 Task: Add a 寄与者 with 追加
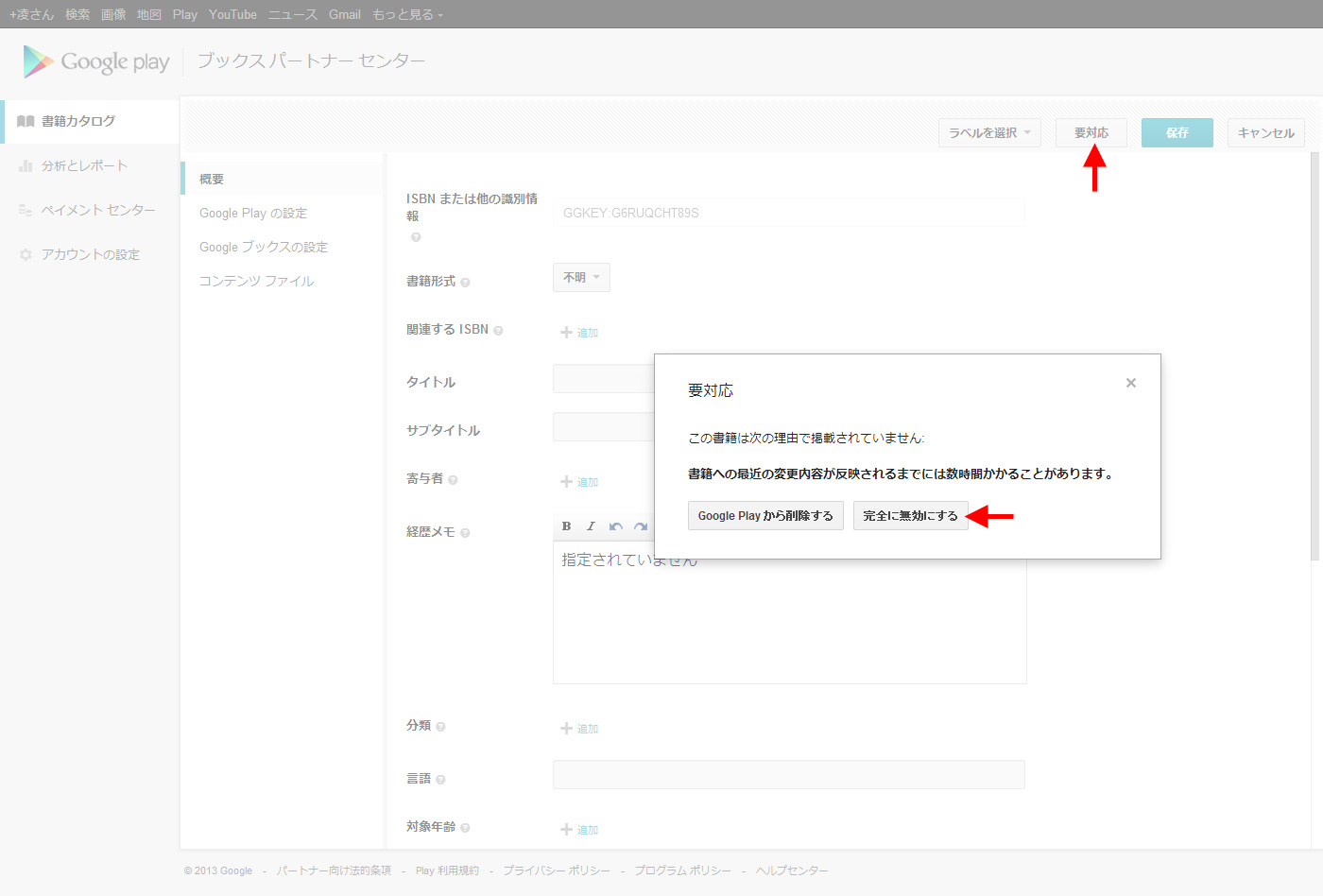tap(579, 482)
